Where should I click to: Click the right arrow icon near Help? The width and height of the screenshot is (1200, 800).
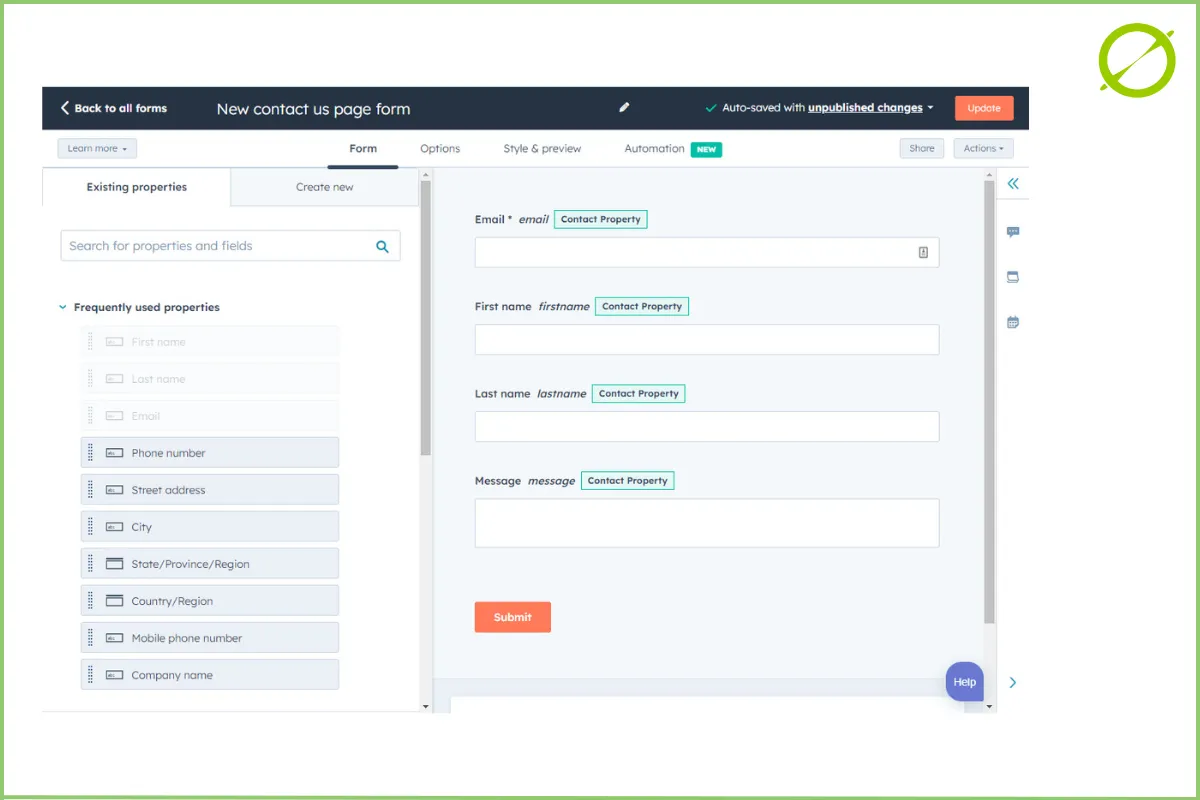pos(1013,682)
